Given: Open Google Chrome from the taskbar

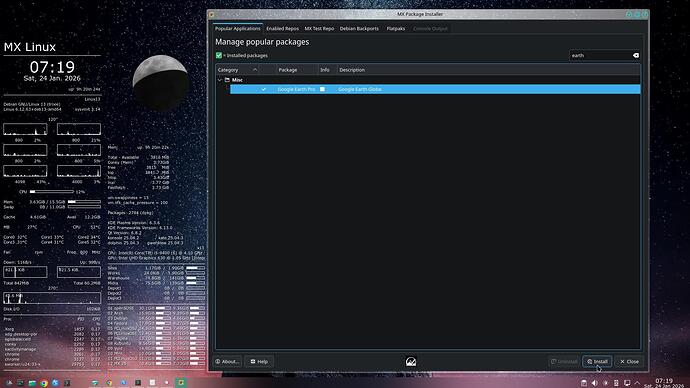Looking at the screenshot, I should click(44, 383).
